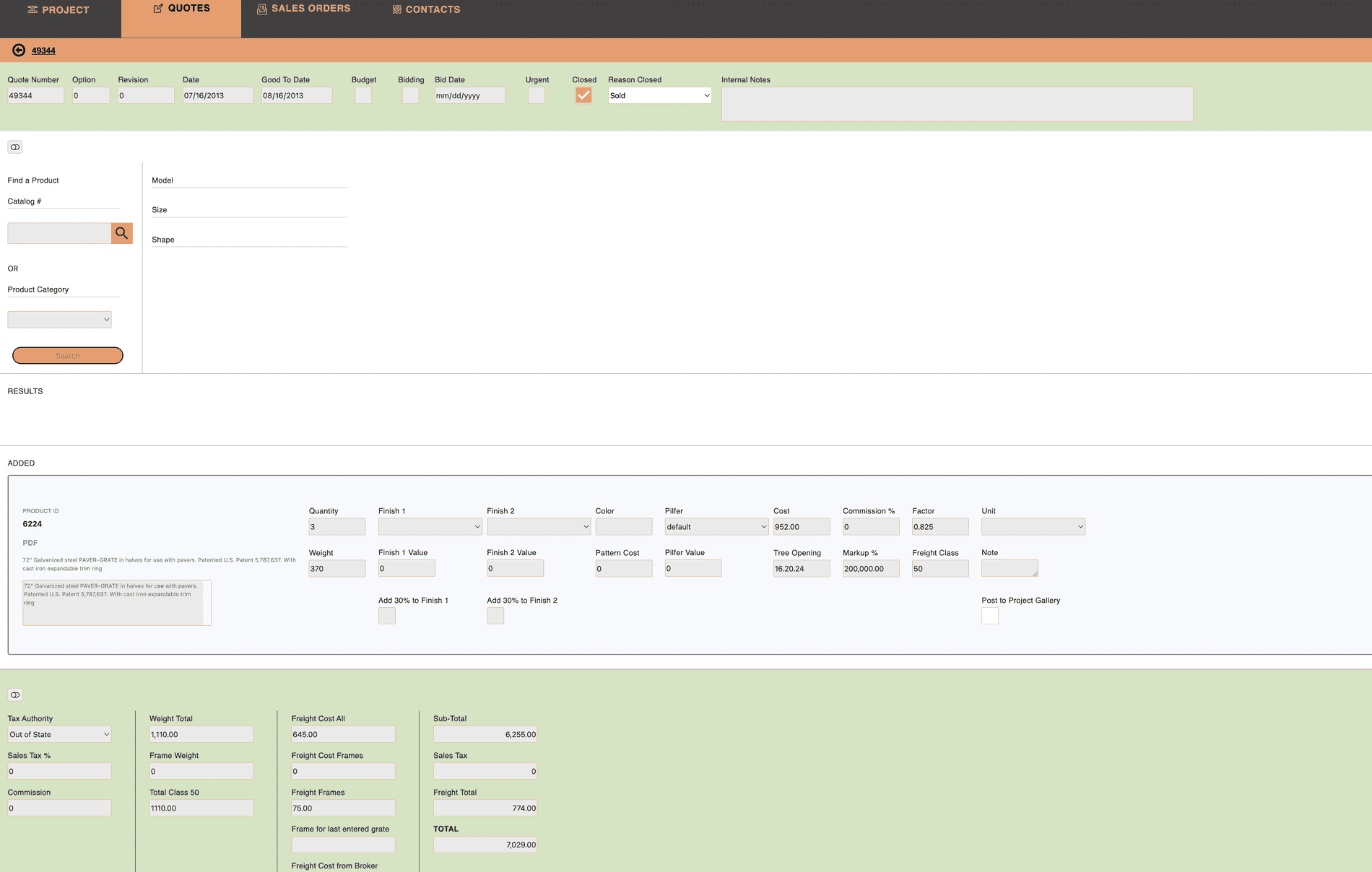
Task: Check Add 30% to Finish 2
Action: [x=495, y=616]
